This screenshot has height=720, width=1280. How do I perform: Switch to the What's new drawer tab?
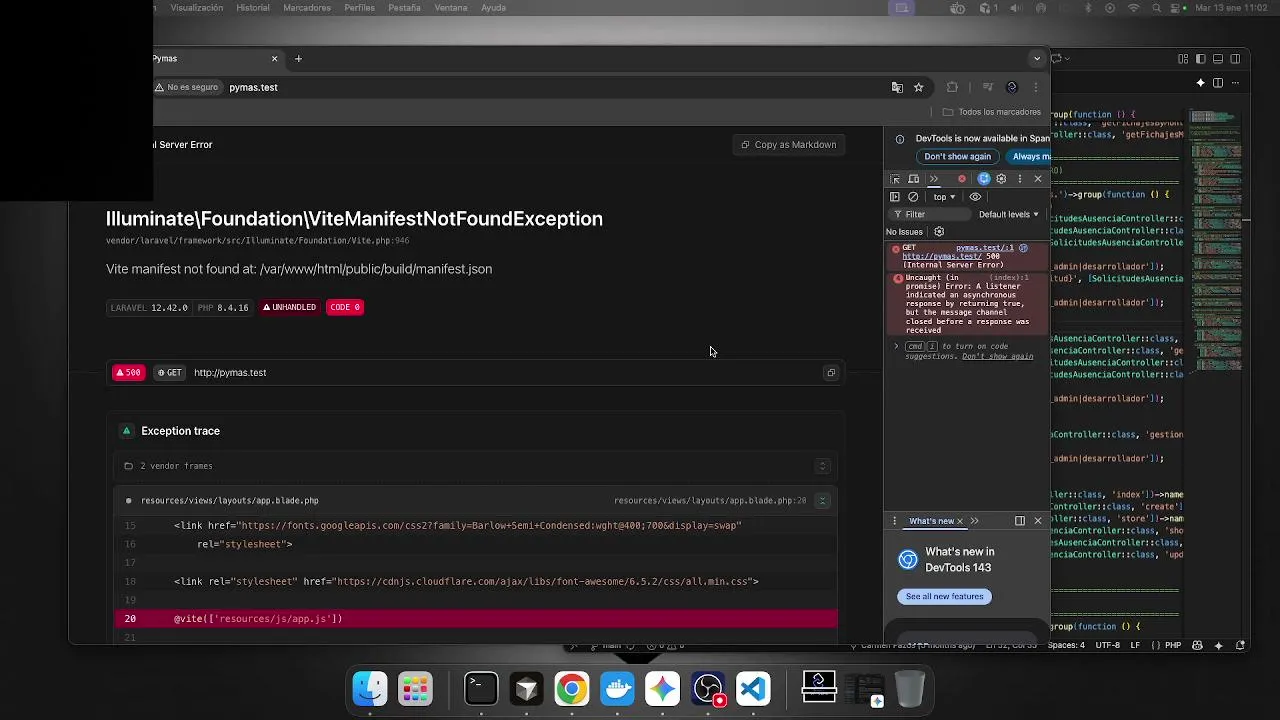930,521
